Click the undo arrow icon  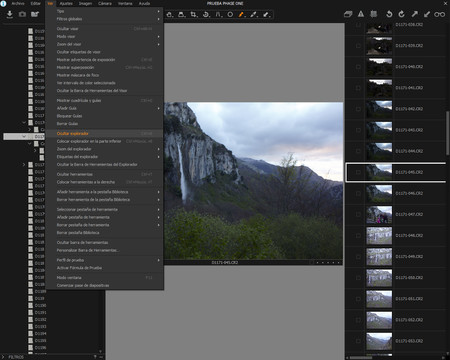point(389,14)
